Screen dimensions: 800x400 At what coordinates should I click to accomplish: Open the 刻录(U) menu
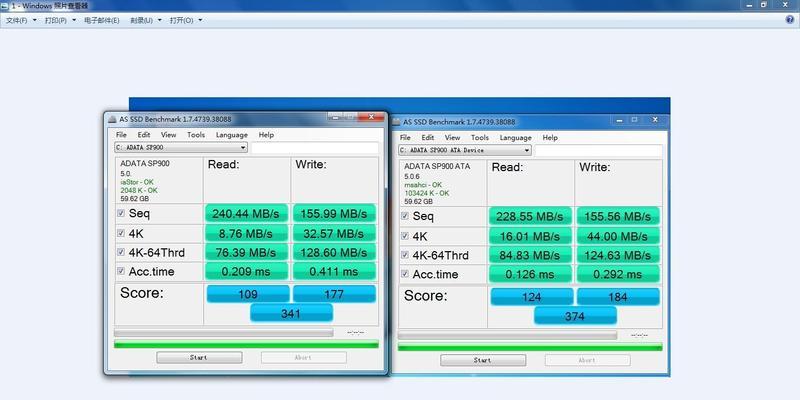[145, 20]
